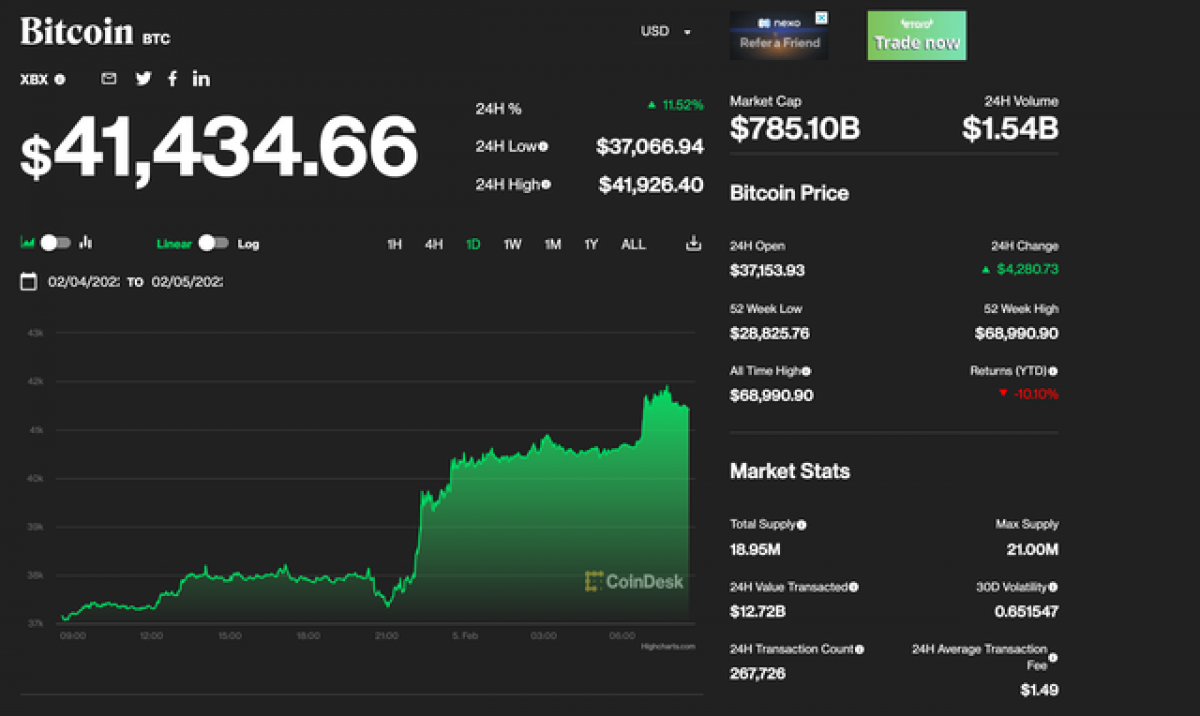Share Bitcoin price on Twitter
The width and height of the screenshot is (1200, 716).
(x=143, y=78)
